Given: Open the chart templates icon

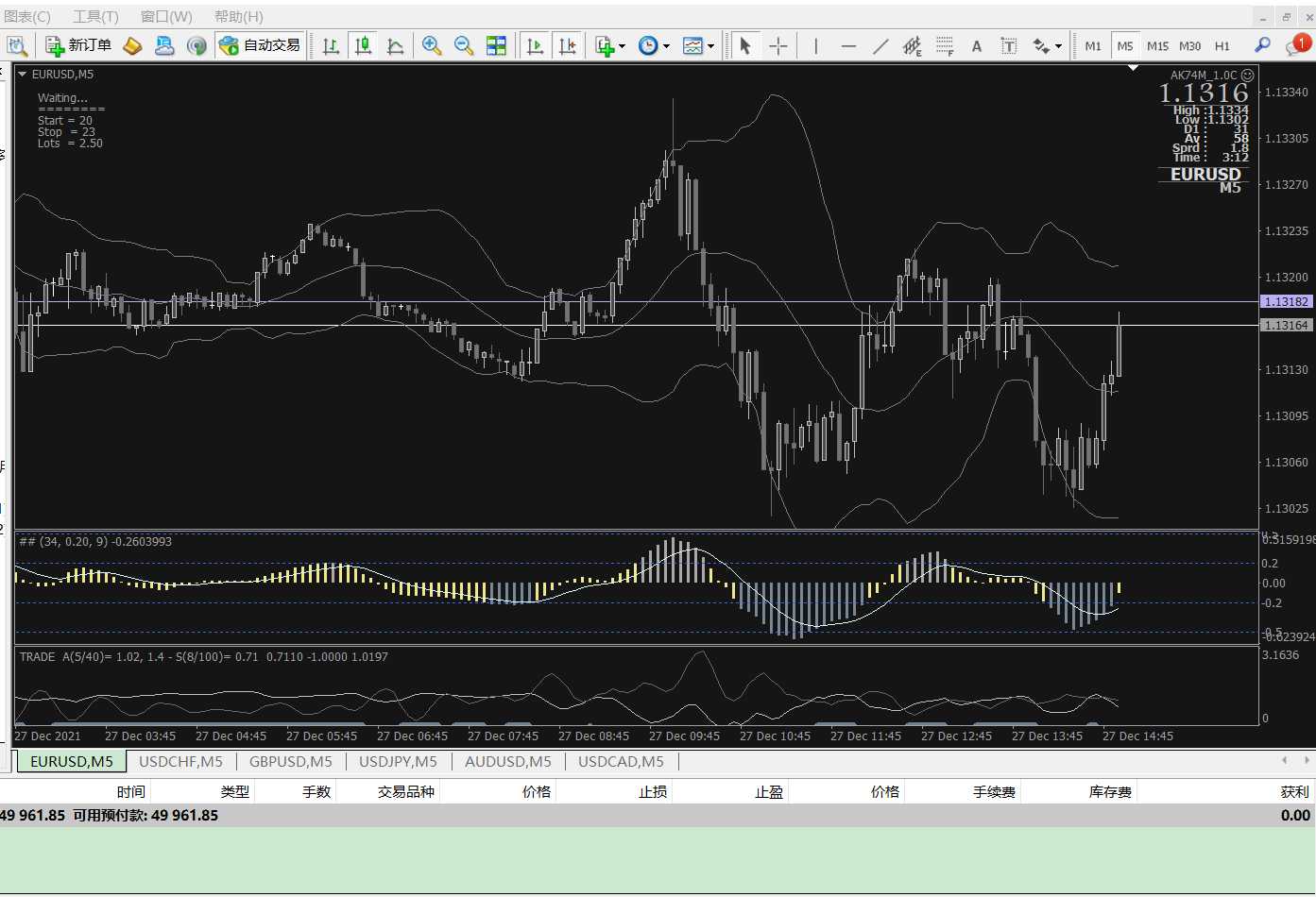Looking at the screenshot, I should coord(692,45).
